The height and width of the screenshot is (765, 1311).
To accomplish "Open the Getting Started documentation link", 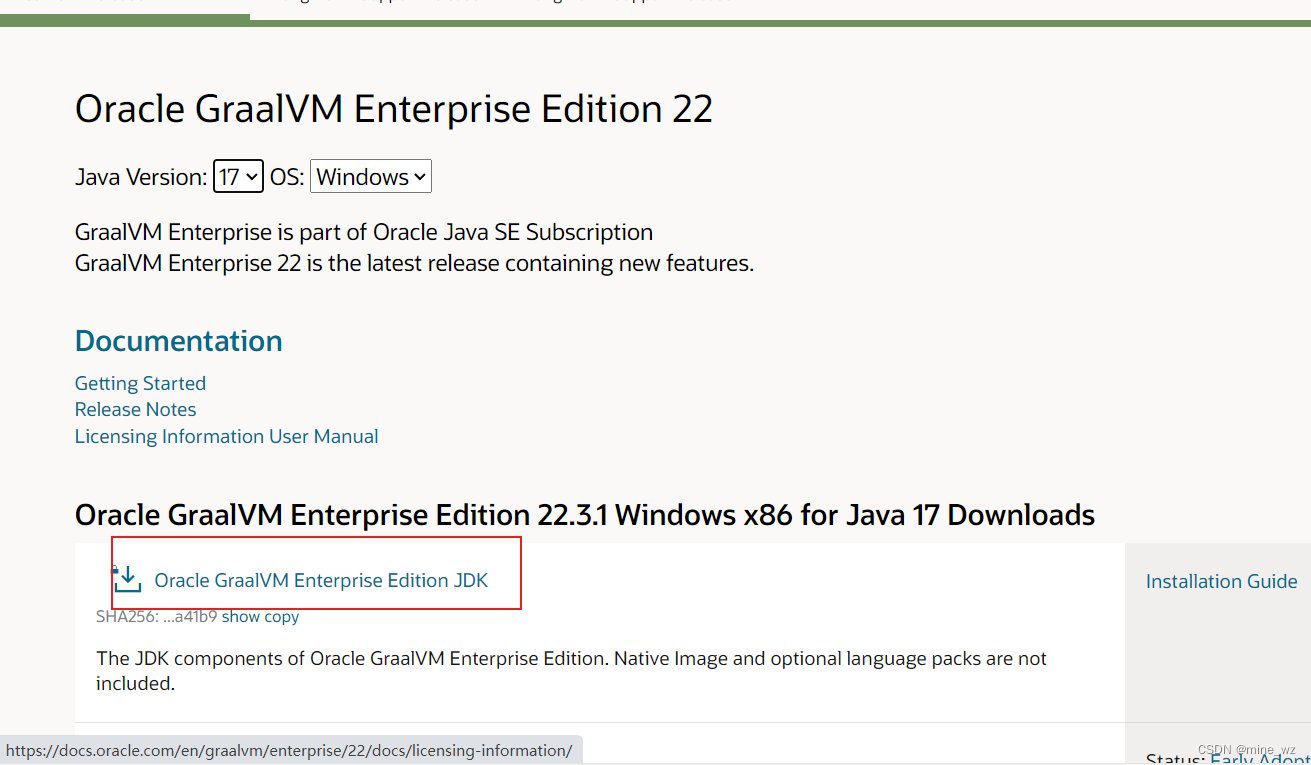I will 140,383.
